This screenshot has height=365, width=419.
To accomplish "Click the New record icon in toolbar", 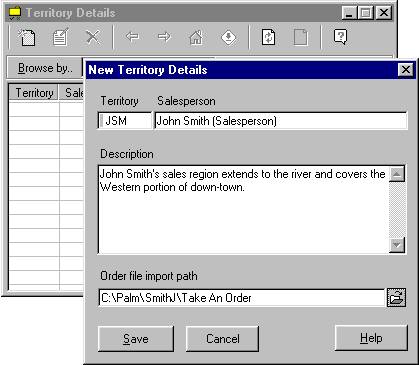I will click(27, 37).
